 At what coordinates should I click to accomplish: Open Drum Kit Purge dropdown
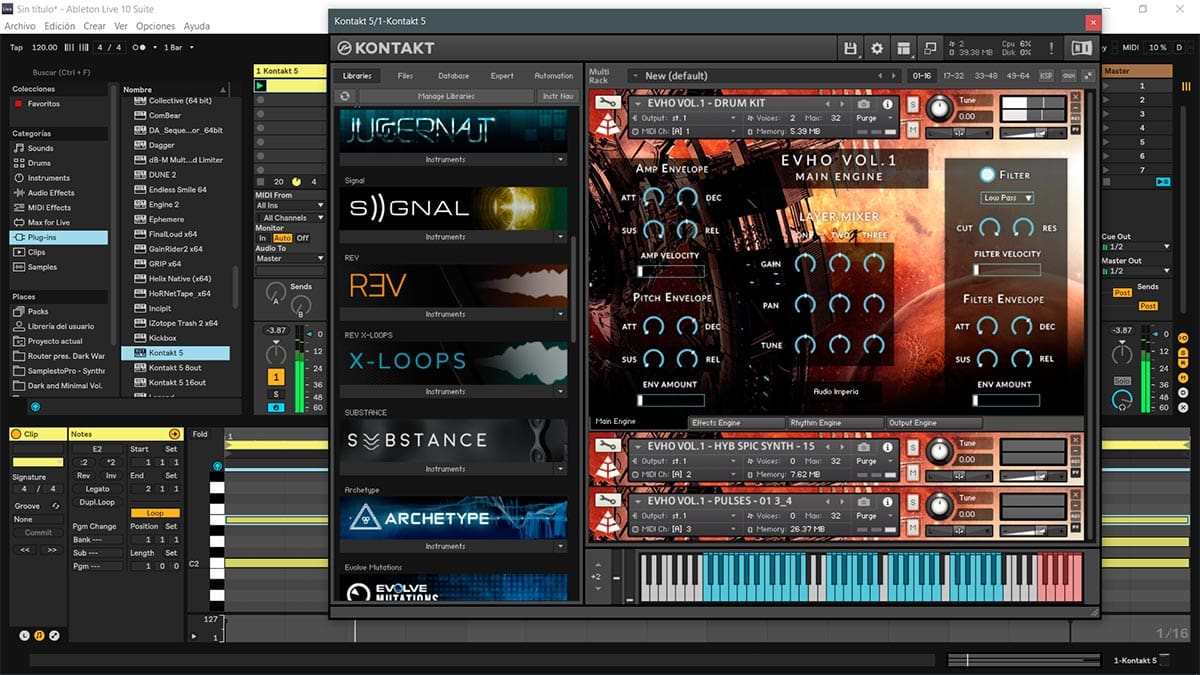[875, 117]
